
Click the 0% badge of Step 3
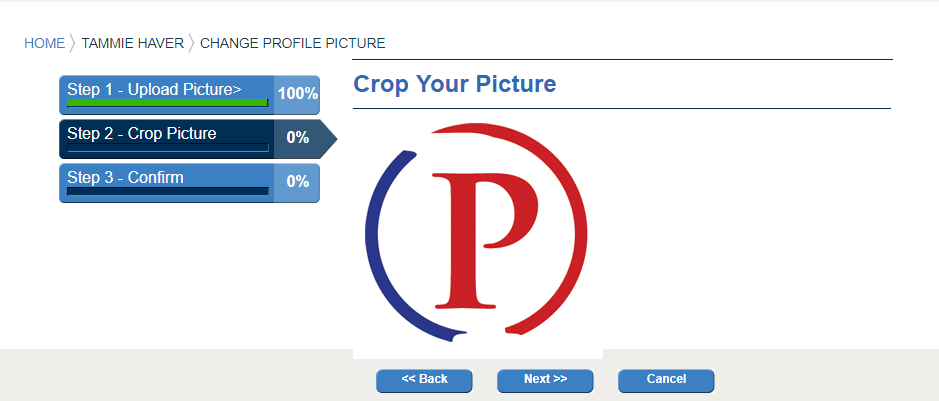[x=297, y=182]
